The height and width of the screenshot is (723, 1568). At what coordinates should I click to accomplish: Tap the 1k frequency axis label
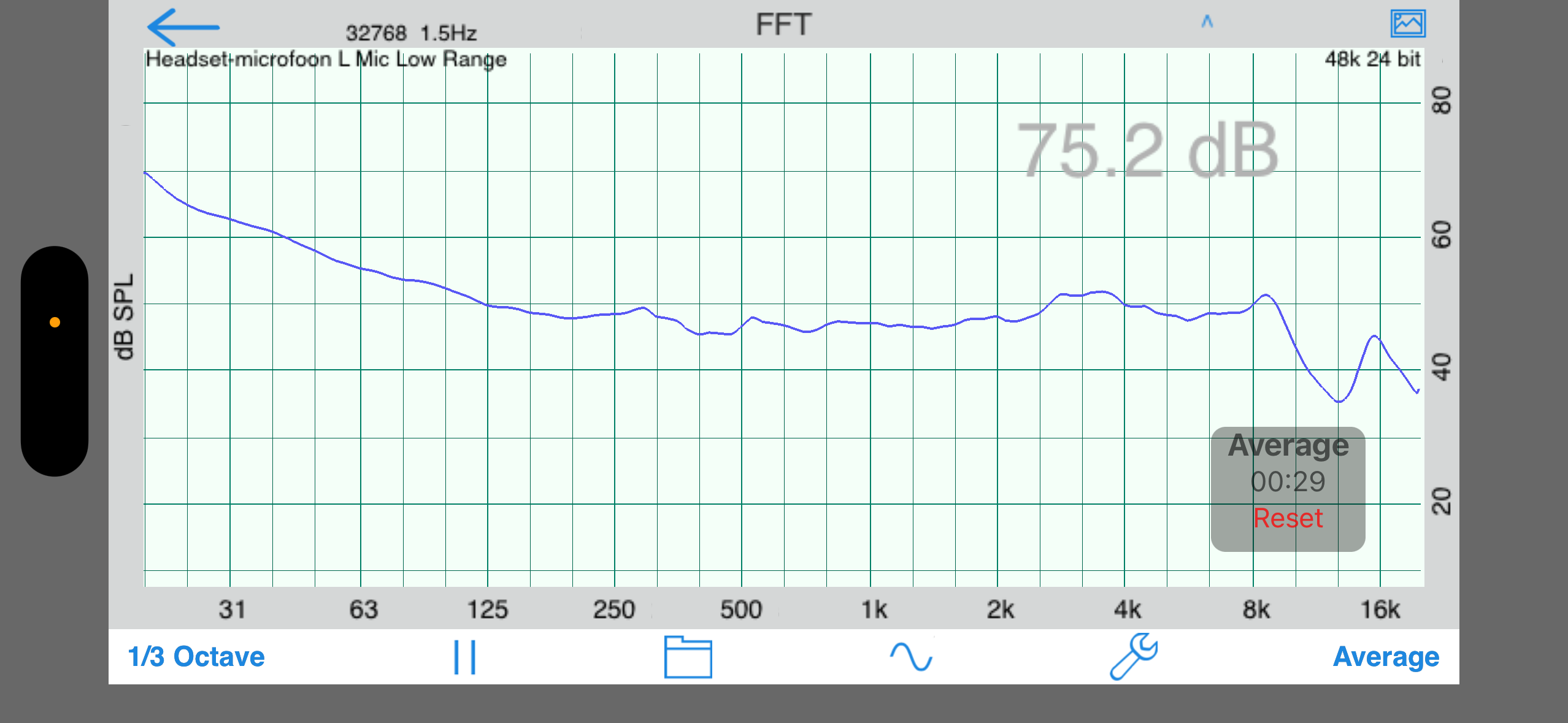[874, 610]
